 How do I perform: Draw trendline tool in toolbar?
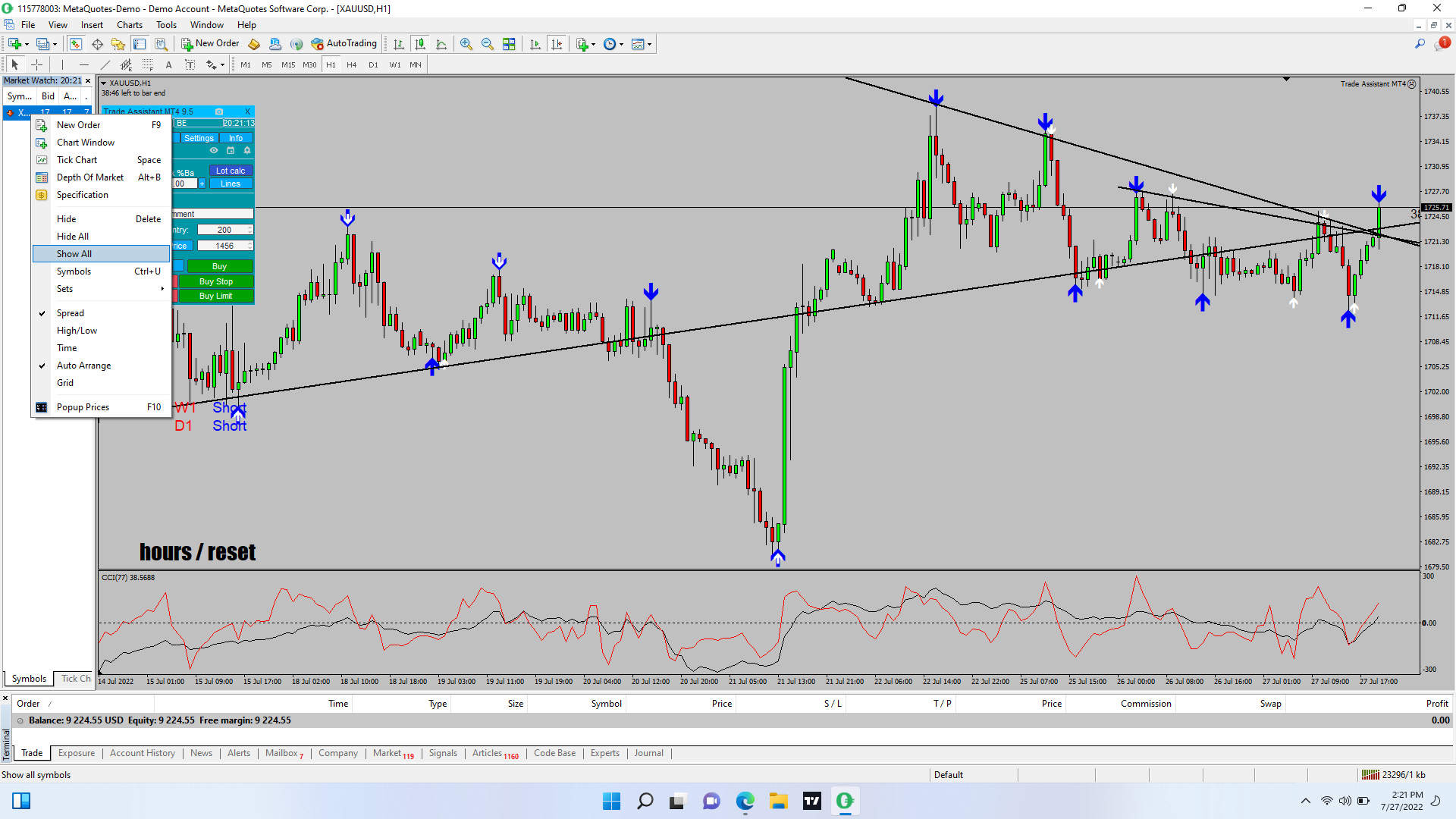105,64
